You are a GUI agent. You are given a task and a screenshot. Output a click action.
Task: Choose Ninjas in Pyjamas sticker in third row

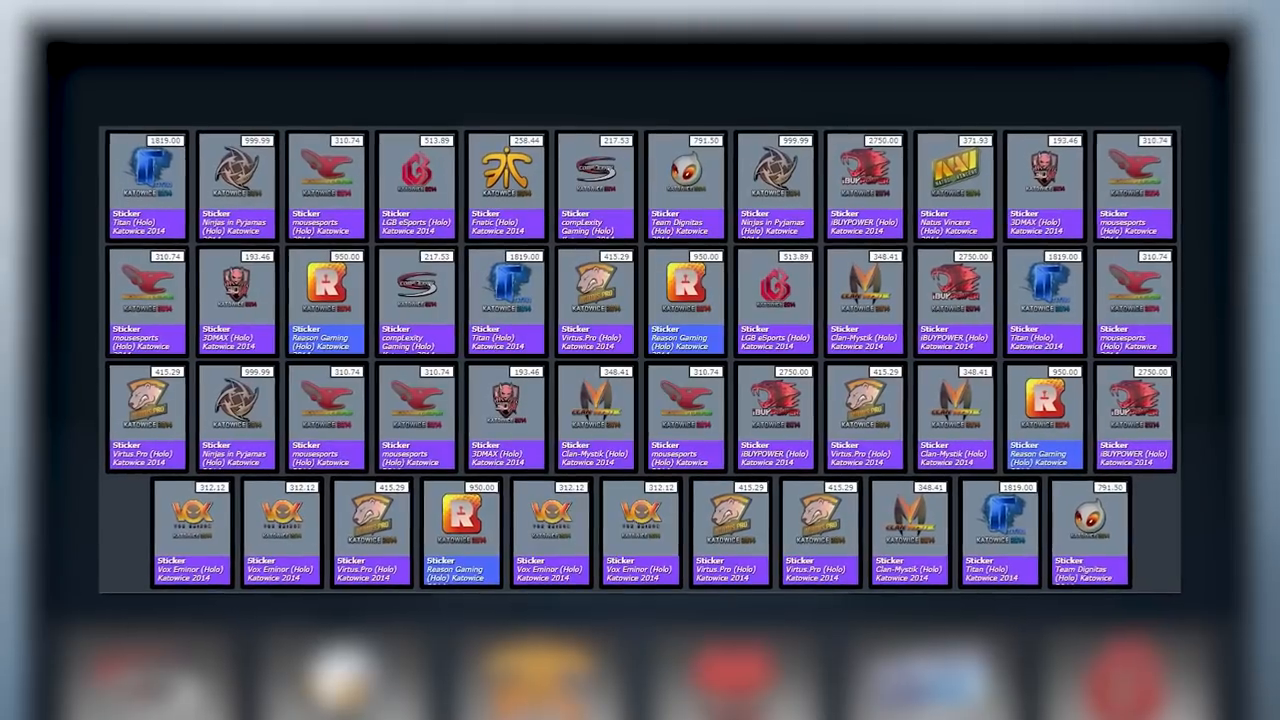237,417
